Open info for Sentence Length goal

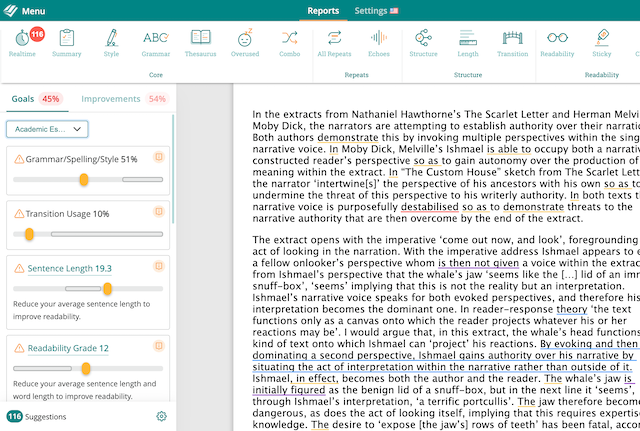pyautogui.click(x=159, y=266)
